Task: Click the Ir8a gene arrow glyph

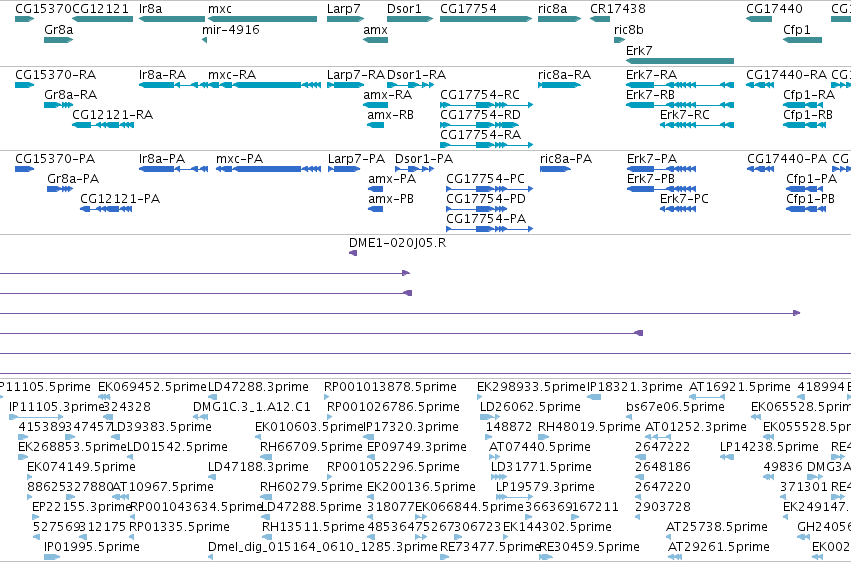Action: pyautogui.click(x=172, y=20)
